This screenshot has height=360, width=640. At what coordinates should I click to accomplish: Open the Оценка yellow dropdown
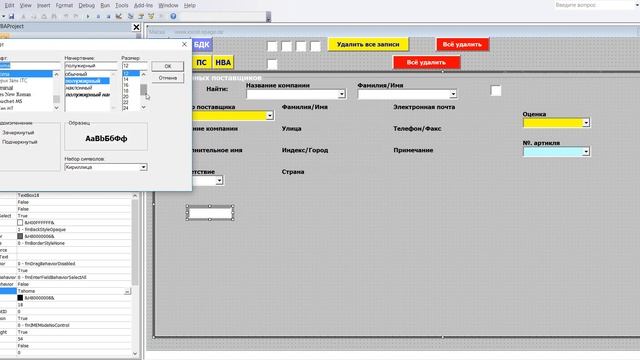[x=586, y=123]
